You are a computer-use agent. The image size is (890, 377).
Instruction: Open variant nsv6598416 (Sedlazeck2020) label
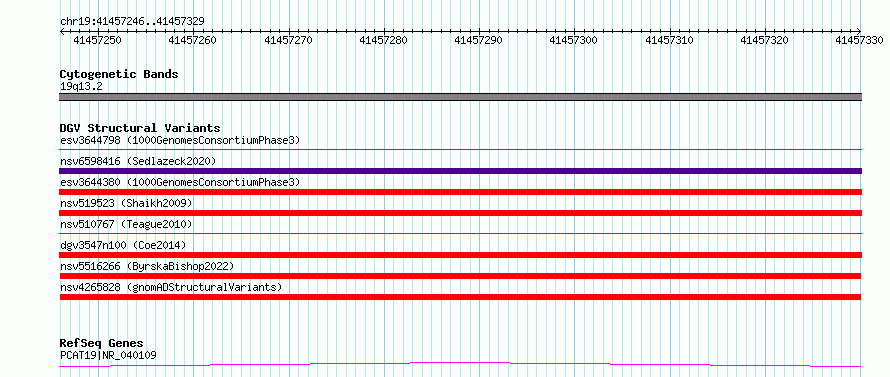[x=138, y=161]
